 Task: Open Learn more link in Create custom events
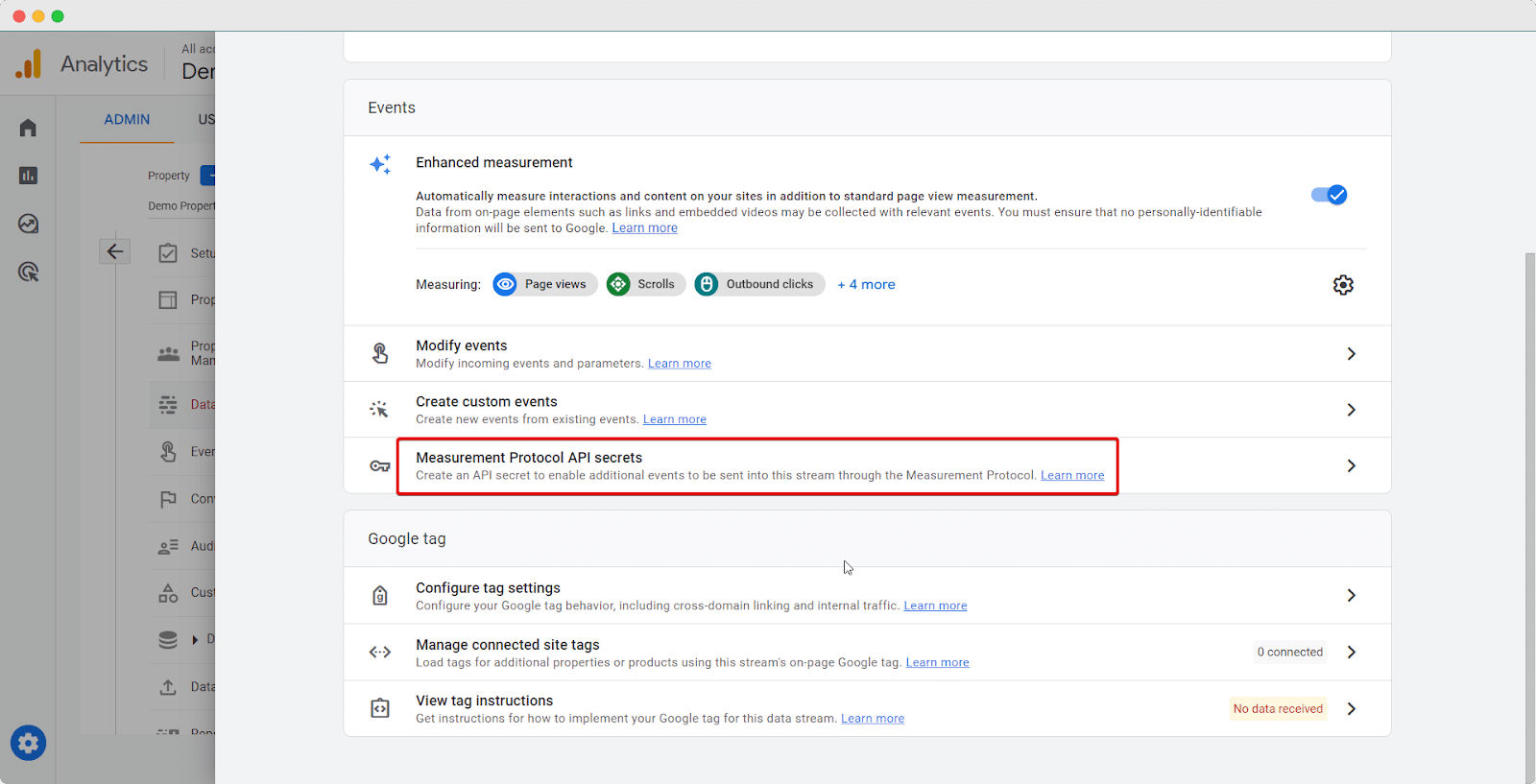(x=675, y=419)
